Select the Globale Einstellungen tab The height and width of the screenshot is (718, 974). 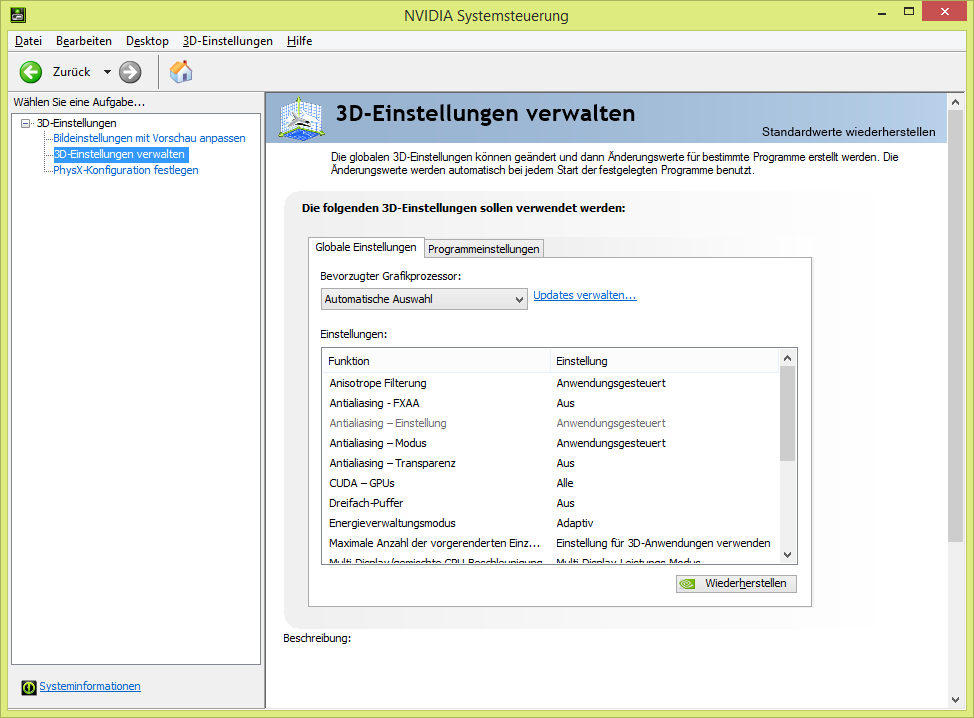[366, 247]
